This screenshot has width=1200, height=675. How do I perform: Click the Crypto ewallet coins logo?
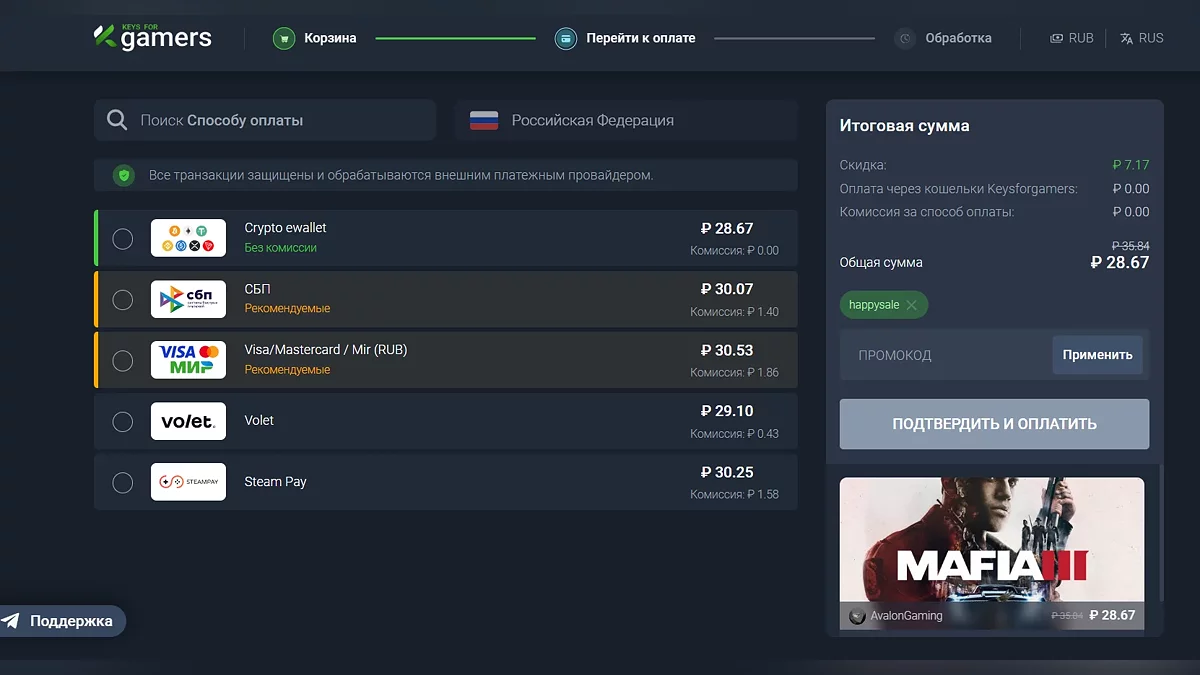tap(188, 238)
